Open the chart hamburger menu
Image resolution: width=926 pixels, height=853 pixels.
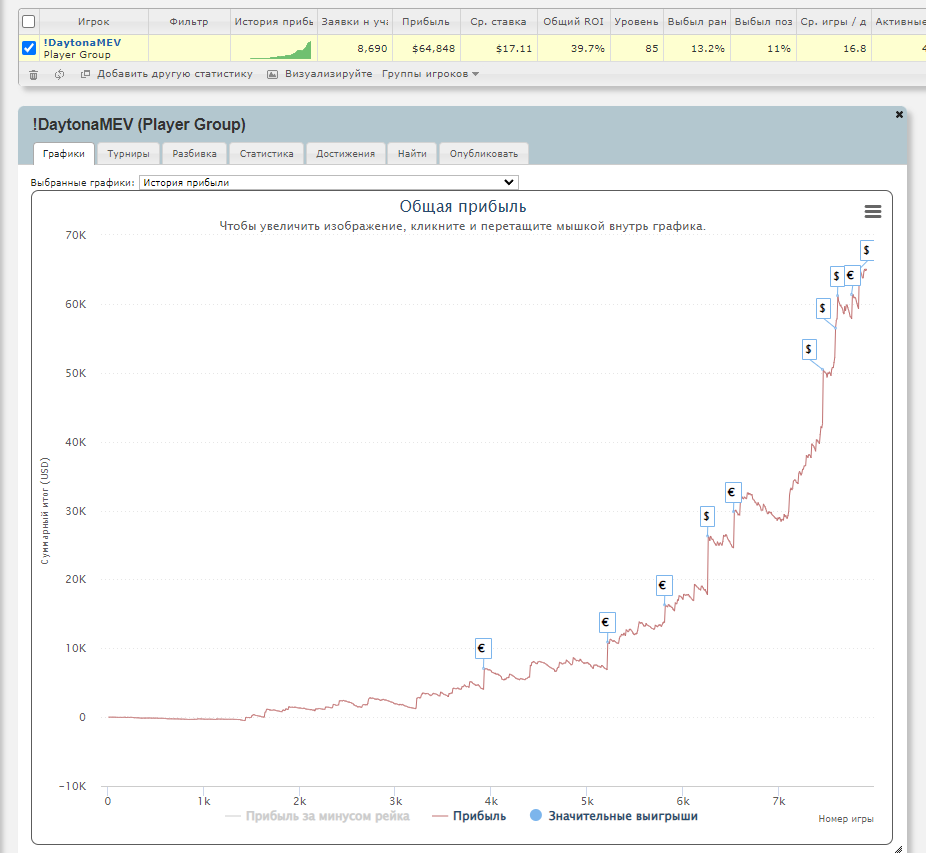point(873,211)
